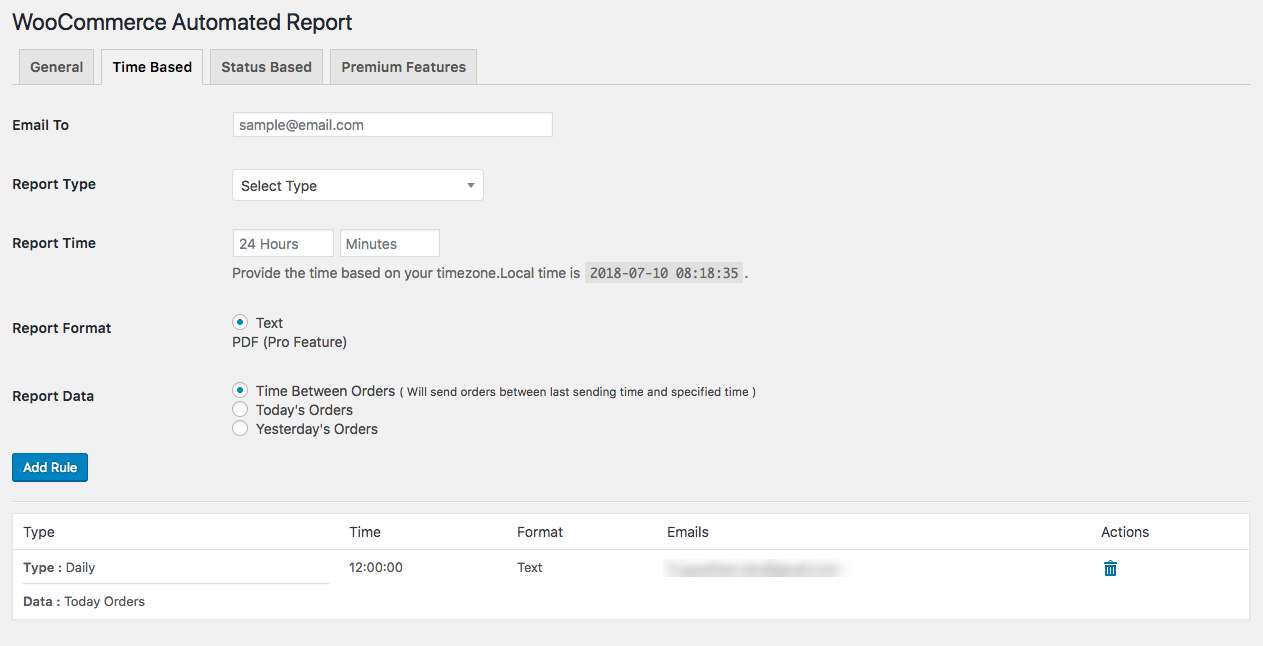Image resolution: width=1263 pixels, height=646 pixels.
Task: Click the Format column header
Action: [x=540, y=532]
